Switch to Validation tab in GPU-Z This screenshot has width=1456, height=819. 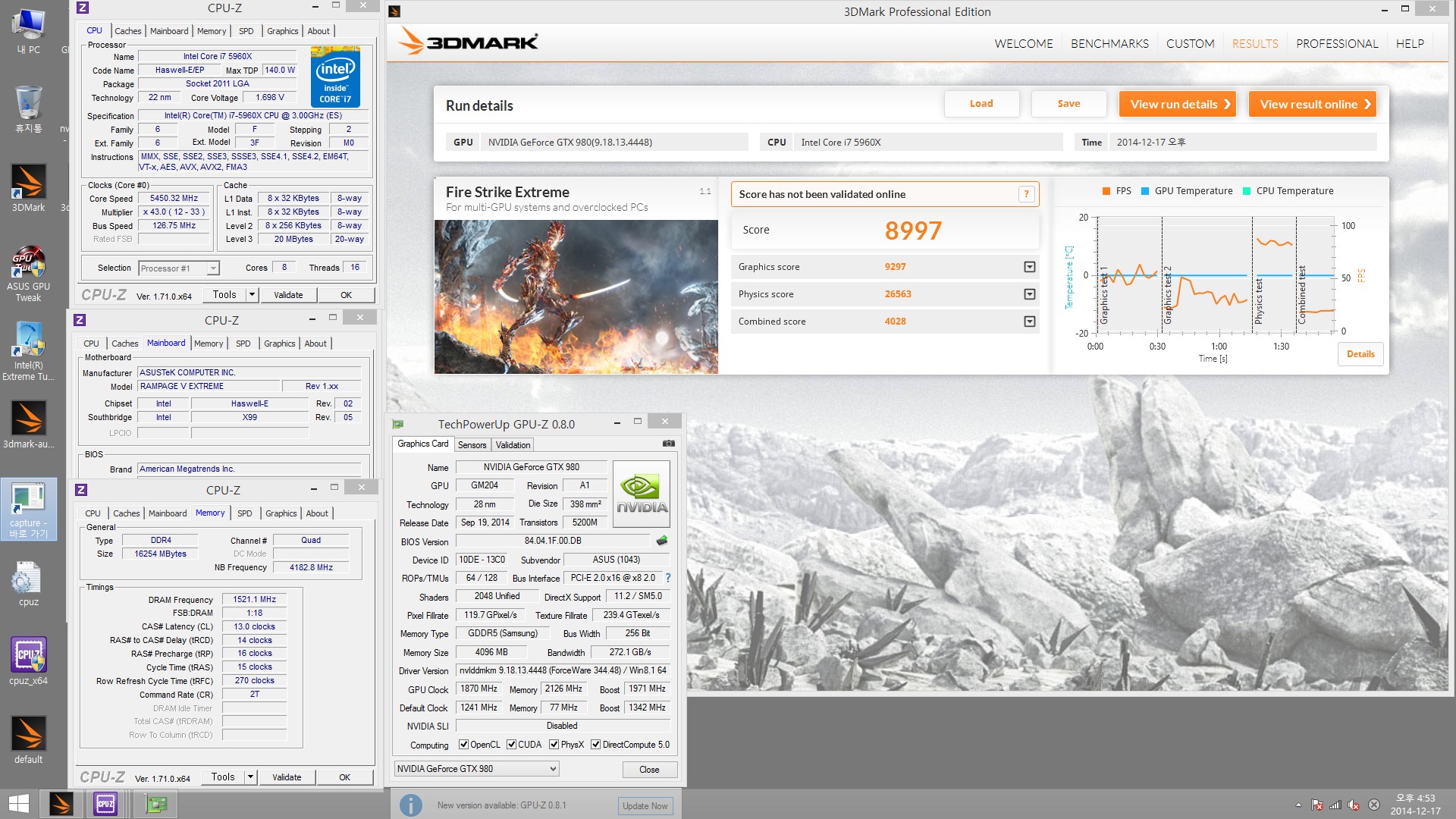pos(513,445)
